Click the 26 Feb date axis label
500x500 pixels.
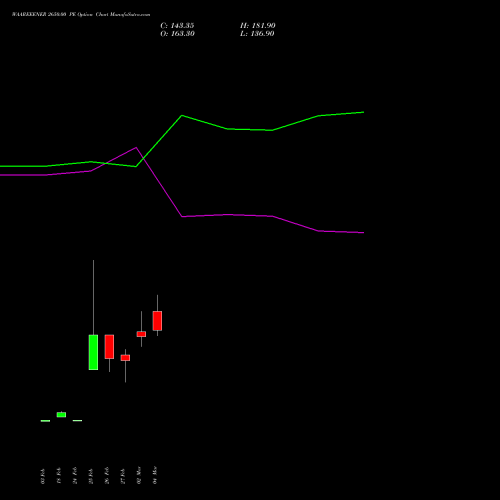107,476
